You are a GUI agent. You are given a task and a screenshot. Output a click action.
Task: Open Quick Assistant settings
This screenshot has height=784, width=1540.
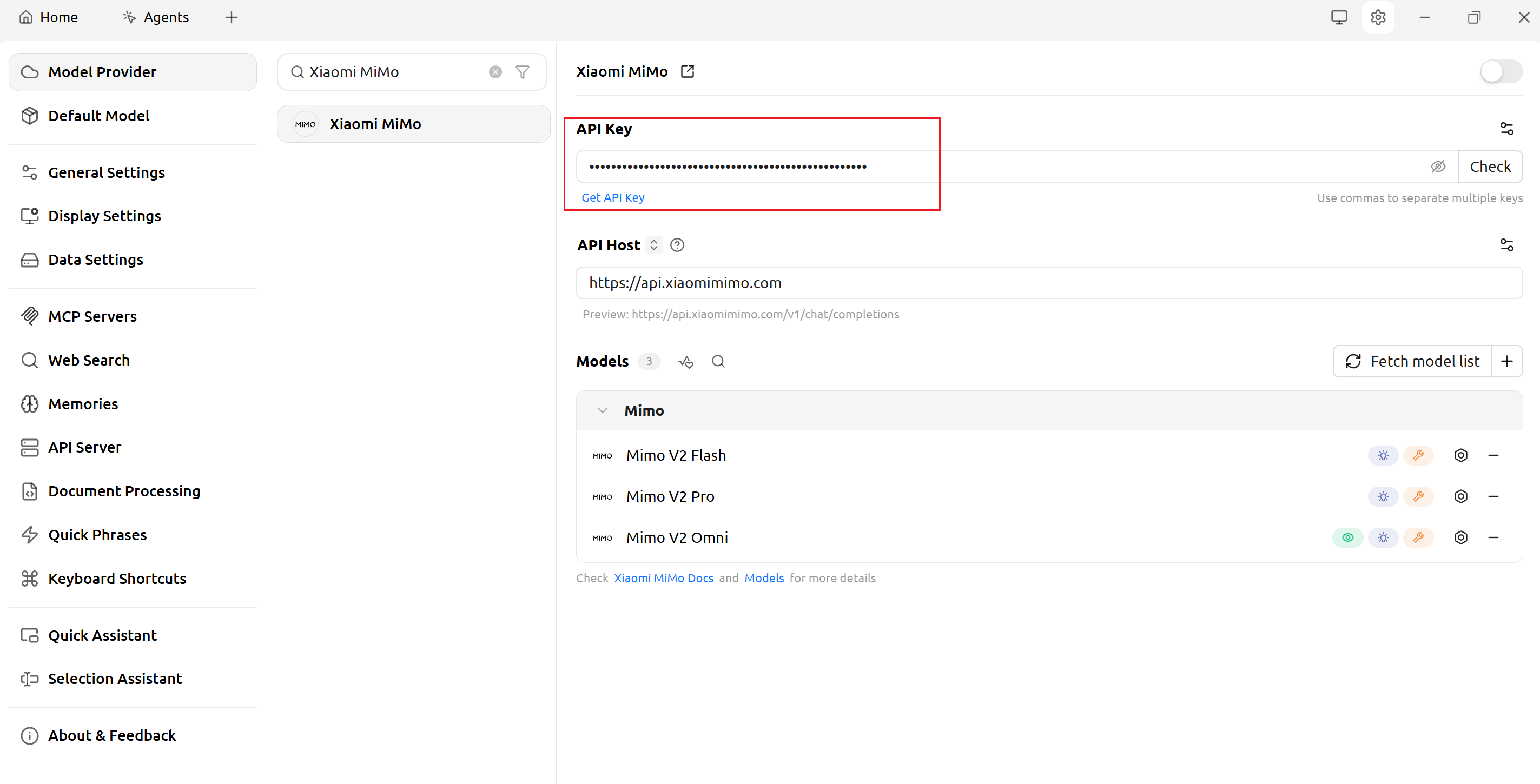tap(133, 636)
